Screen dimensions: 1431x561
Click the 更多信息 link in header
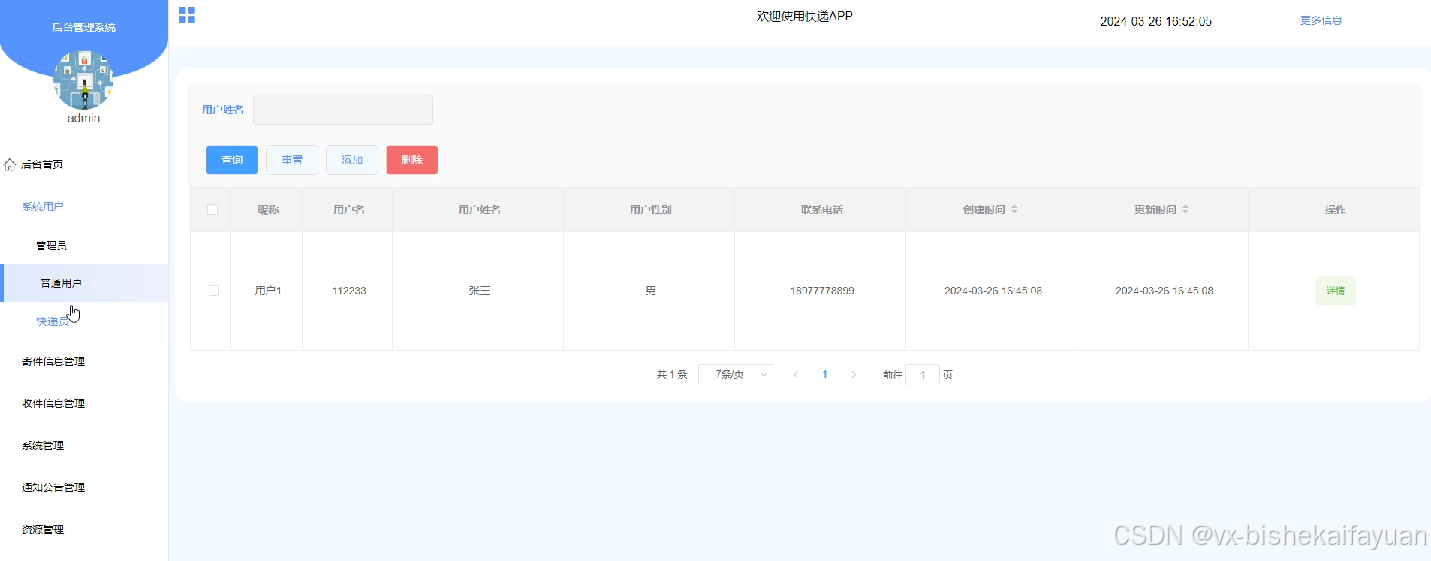coord(1320,21)
